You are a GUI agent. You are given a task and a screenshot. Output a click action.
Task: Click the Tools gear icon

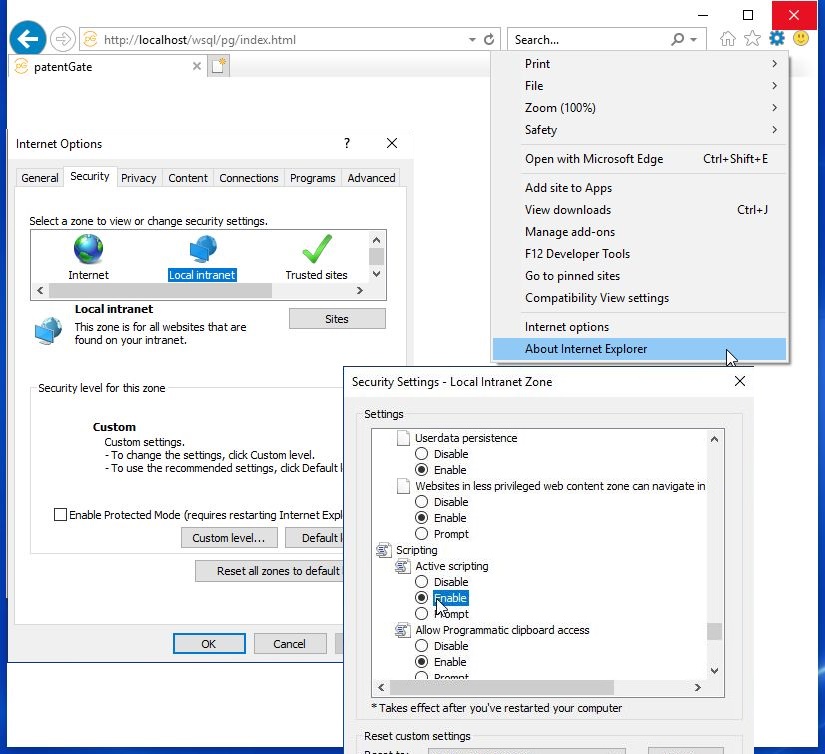[x=777, y=38]
